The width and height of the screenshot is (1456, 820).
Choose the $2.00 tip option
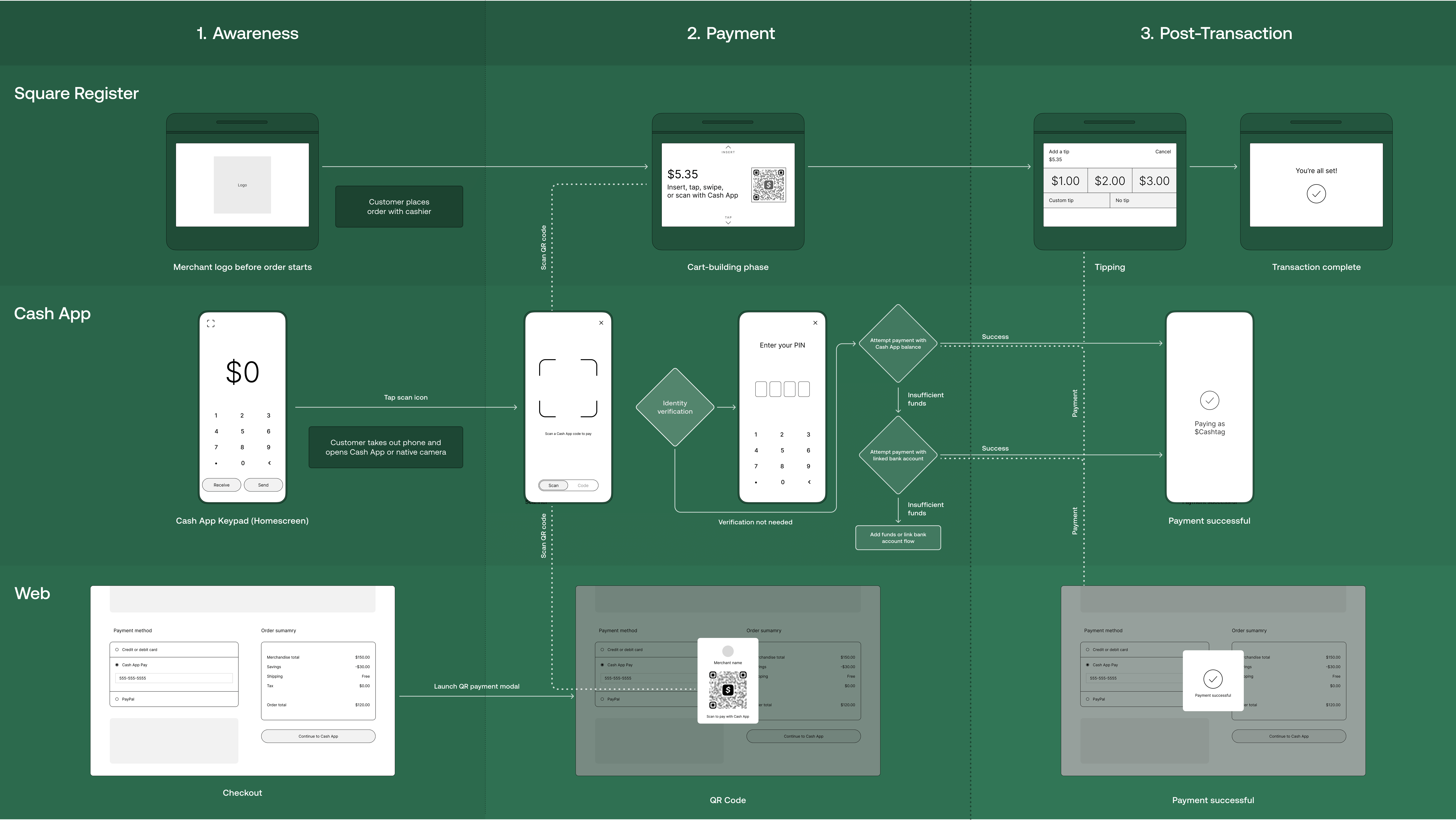1110,181
